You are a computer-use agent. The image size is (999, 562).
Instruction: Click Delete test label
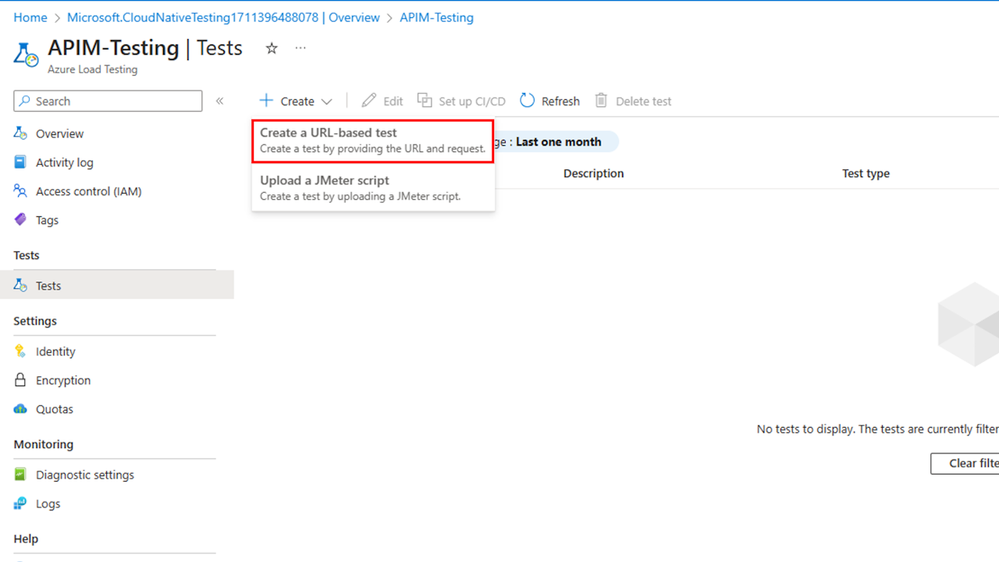643,101
